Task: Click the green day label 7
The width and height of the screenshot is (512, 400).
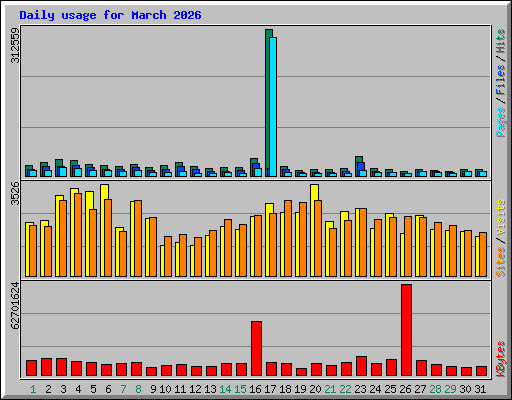Action: 123,389
